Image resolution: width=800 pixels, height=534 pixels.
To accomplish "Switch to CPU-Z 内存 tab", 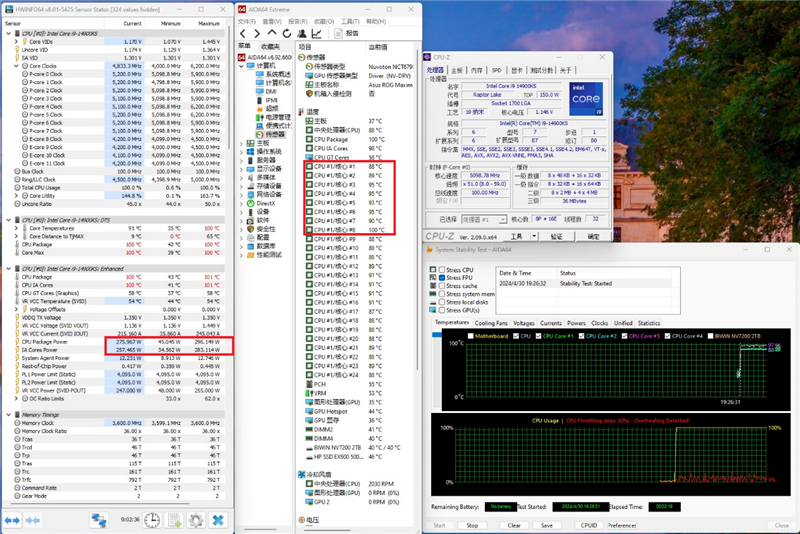I will click(x=477, y=70).
